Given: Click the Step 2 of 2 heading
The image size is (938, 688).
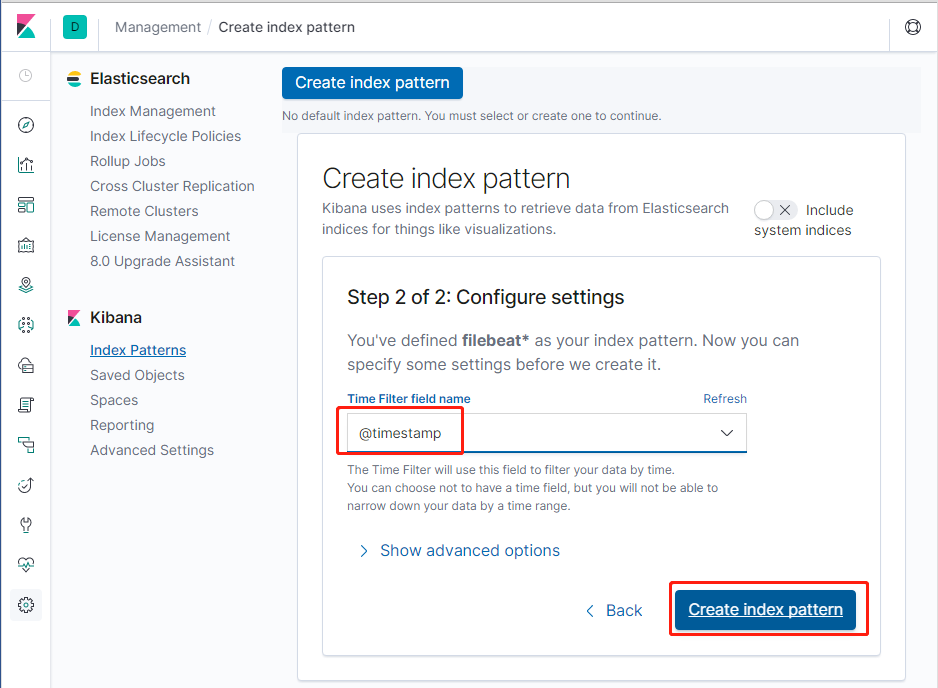Looking at the screenshot, I should (486, 297).
